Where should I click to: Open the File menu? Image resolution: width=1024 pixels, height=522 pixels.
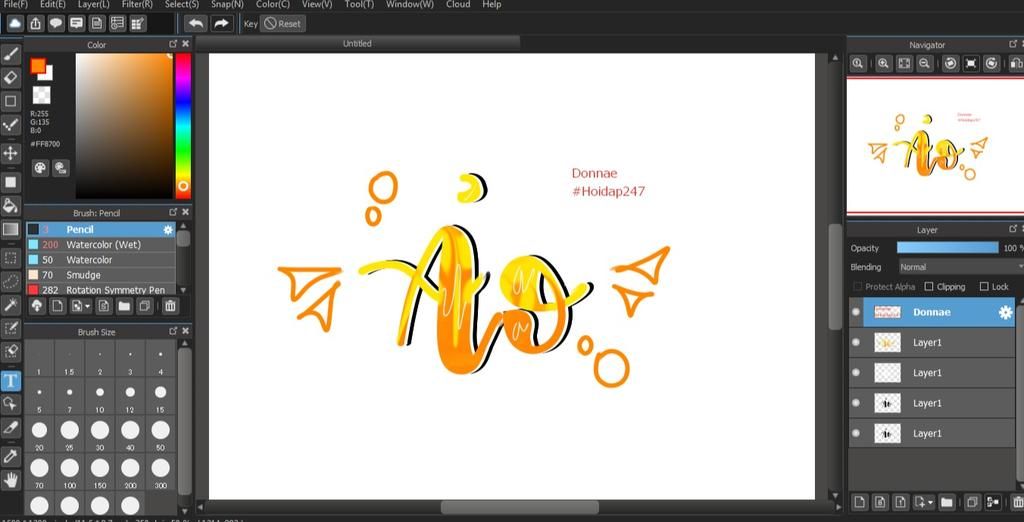(16, 4)
